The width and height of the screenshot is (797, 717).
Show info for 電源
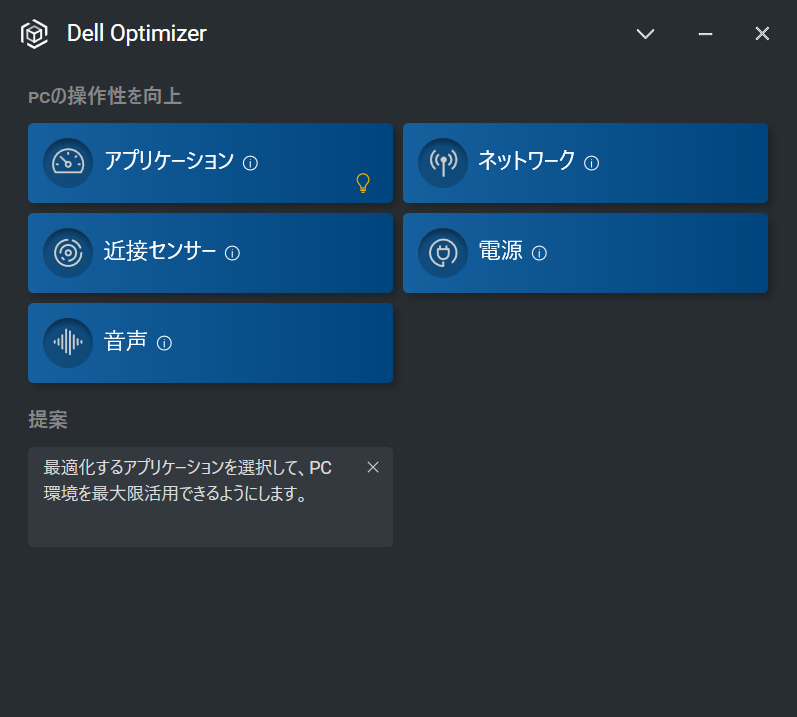coord(540,254)
